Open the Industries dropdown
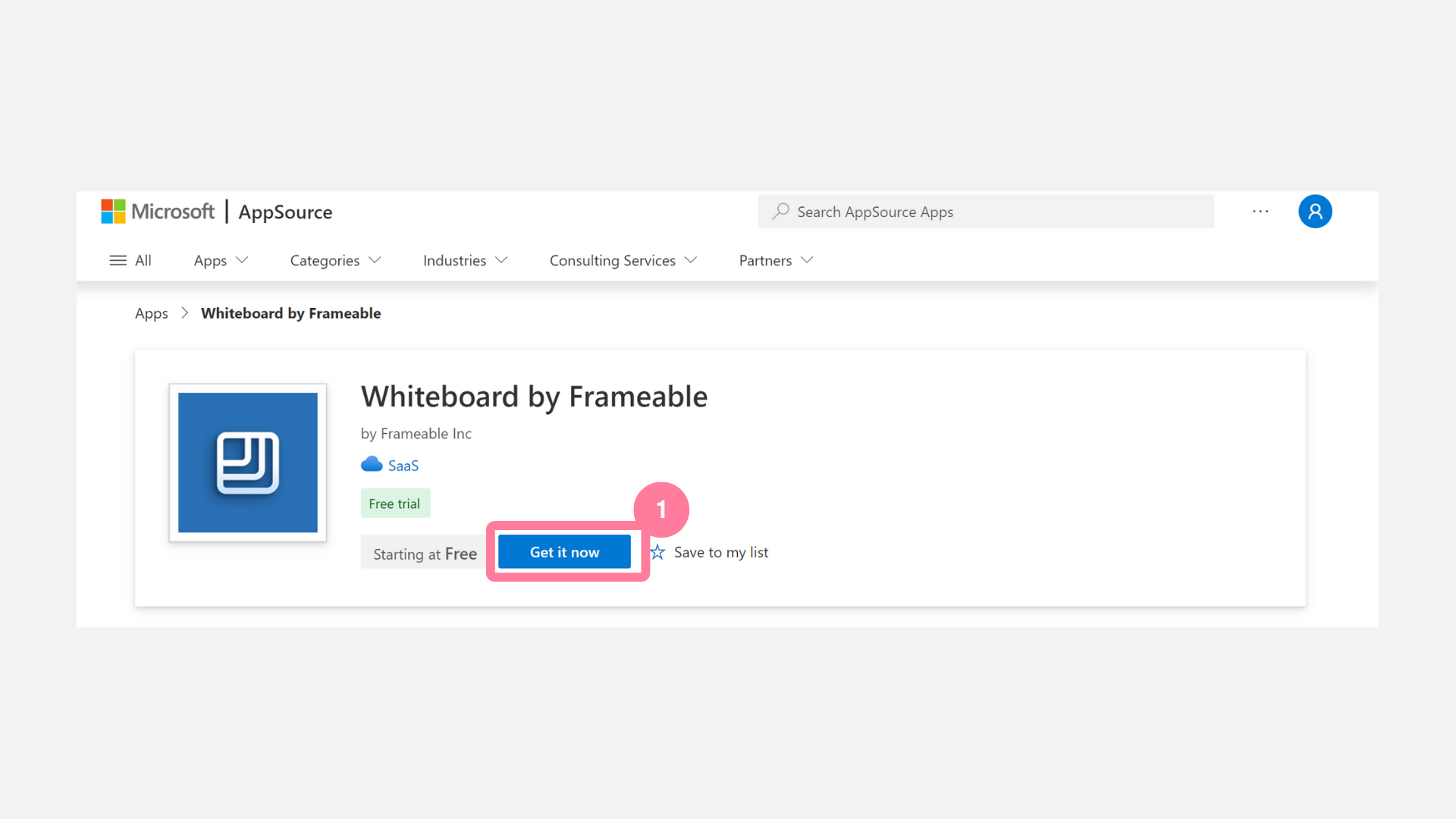Screen dimensions: 1456x819 tap(465, 260)
